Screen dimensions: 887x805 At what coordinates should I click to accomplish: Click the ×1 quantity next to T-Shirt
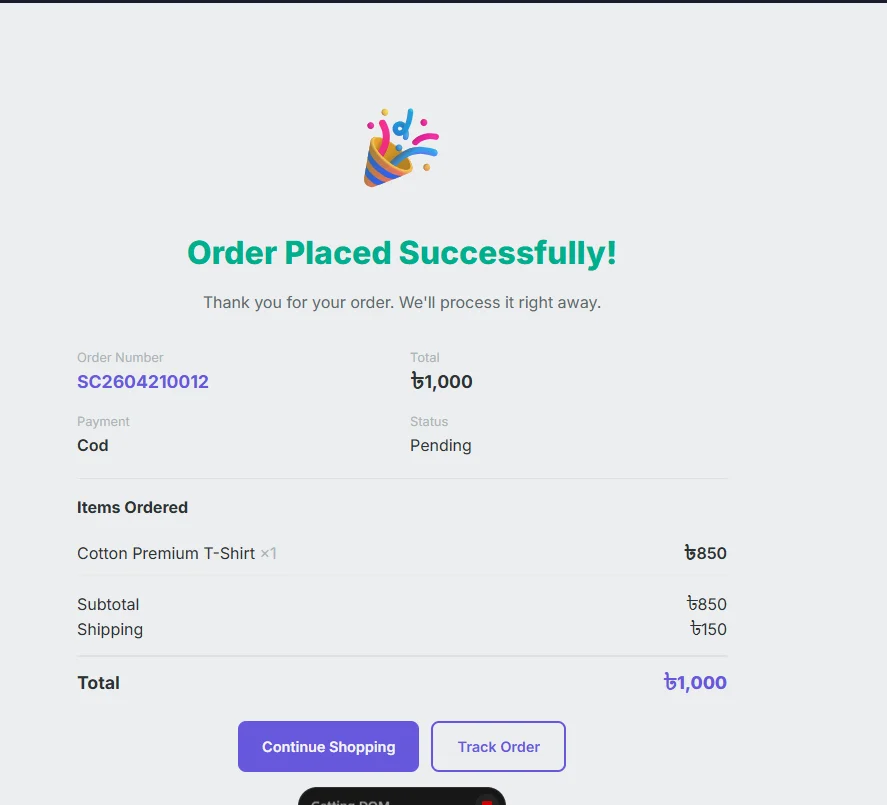268,553
